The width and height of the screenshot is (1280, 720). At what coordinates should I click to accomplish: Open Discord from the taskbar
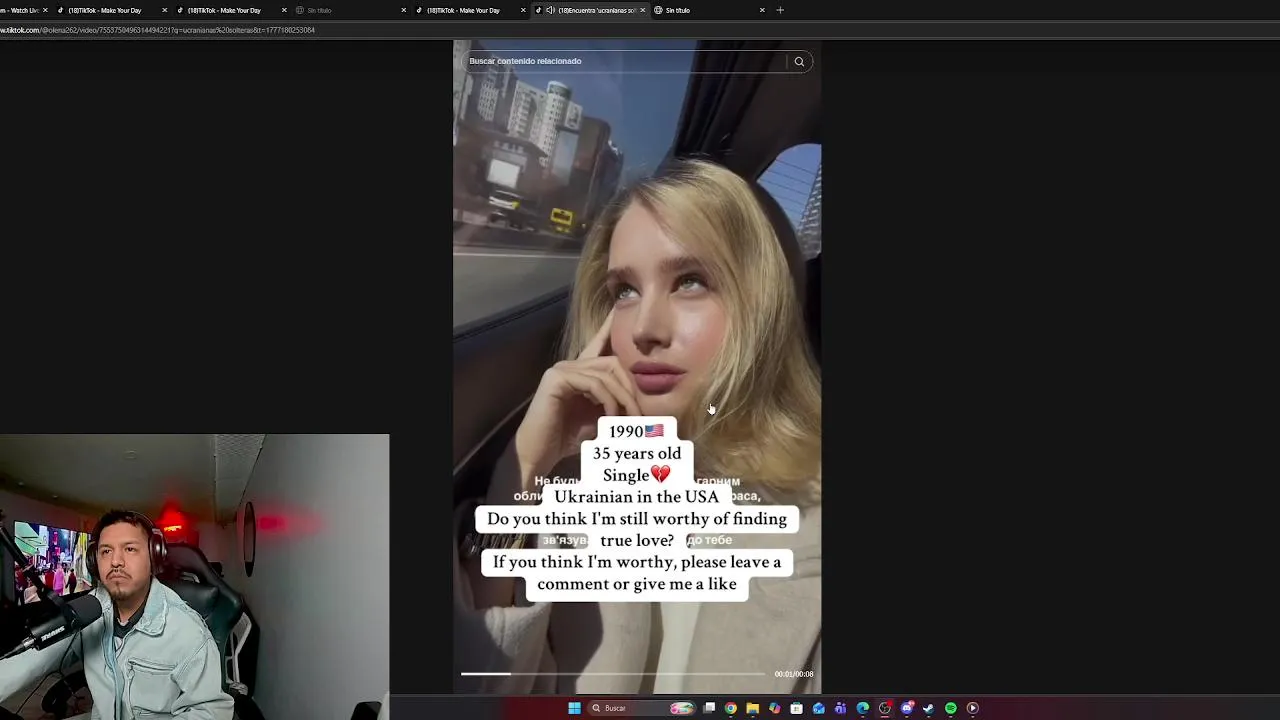click(907, 708)
